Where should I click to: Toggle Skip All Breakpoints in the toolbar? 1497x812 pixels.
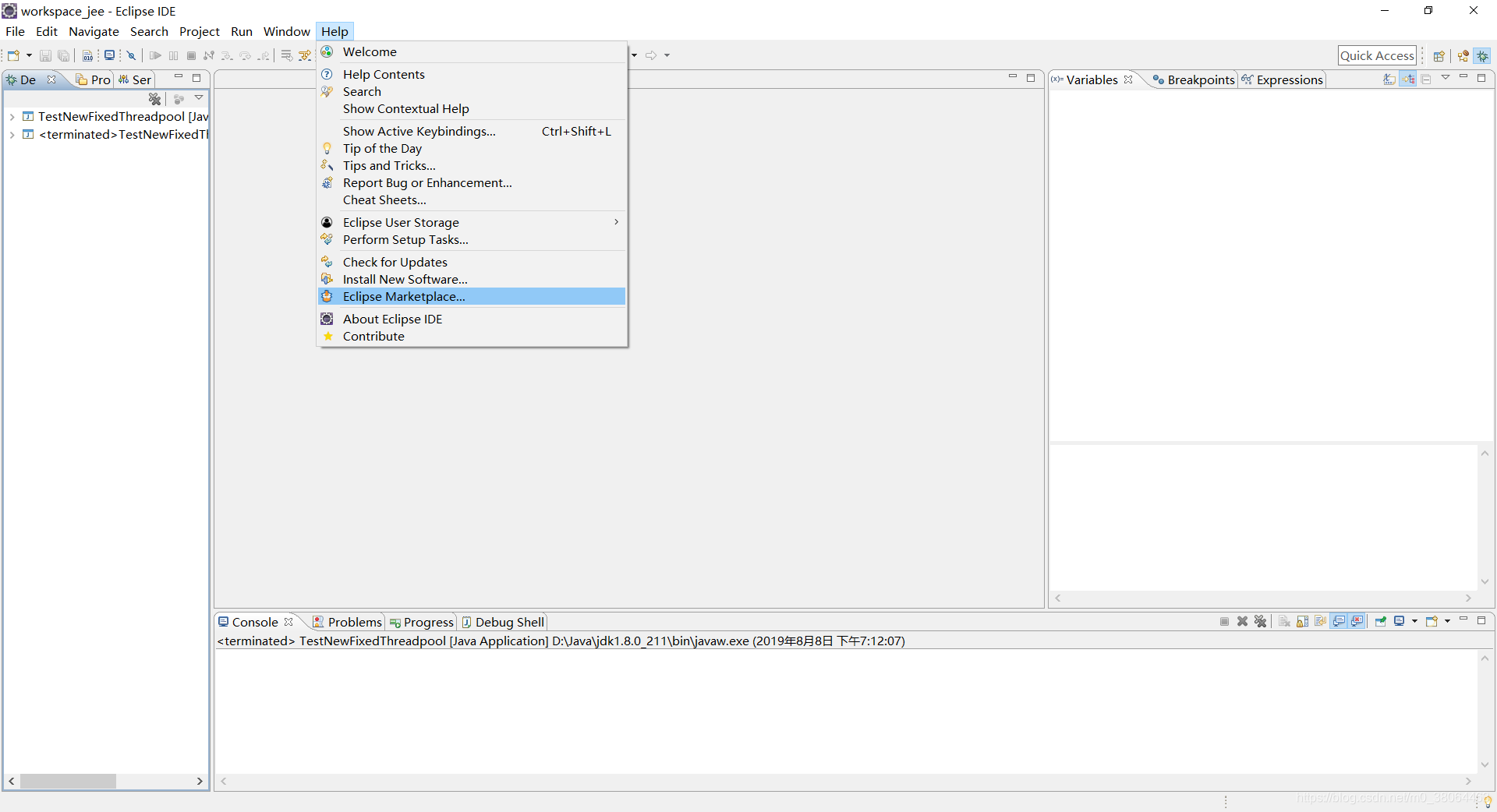point(131,55)
